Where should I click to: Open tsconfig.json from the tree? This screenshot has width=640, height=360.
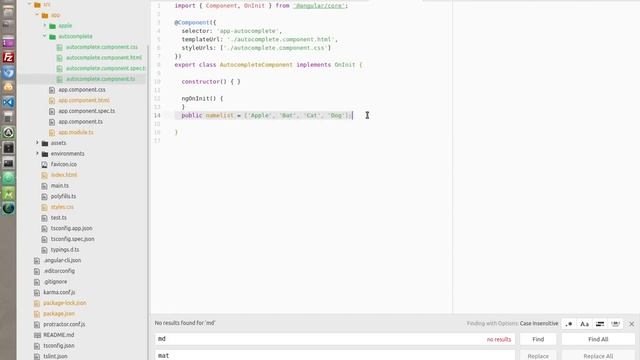[x=59, y=346]
